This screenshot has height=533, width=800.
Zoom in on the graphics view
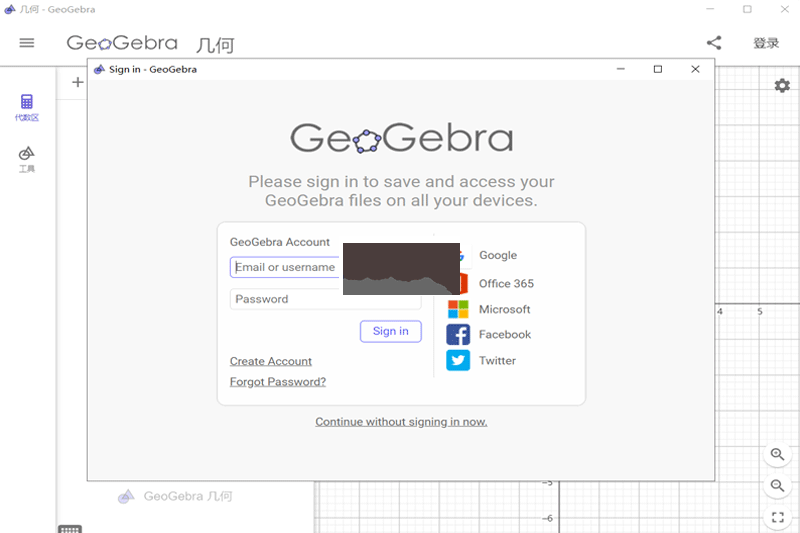click(777, 455)
